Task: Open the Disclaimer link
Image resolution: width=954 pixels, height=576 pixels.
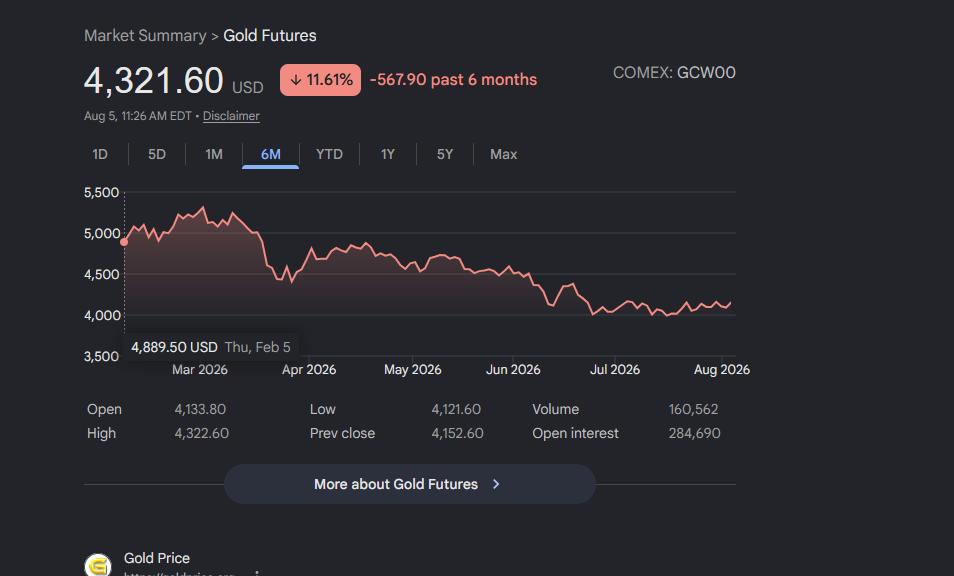Action: click(231, 116)
